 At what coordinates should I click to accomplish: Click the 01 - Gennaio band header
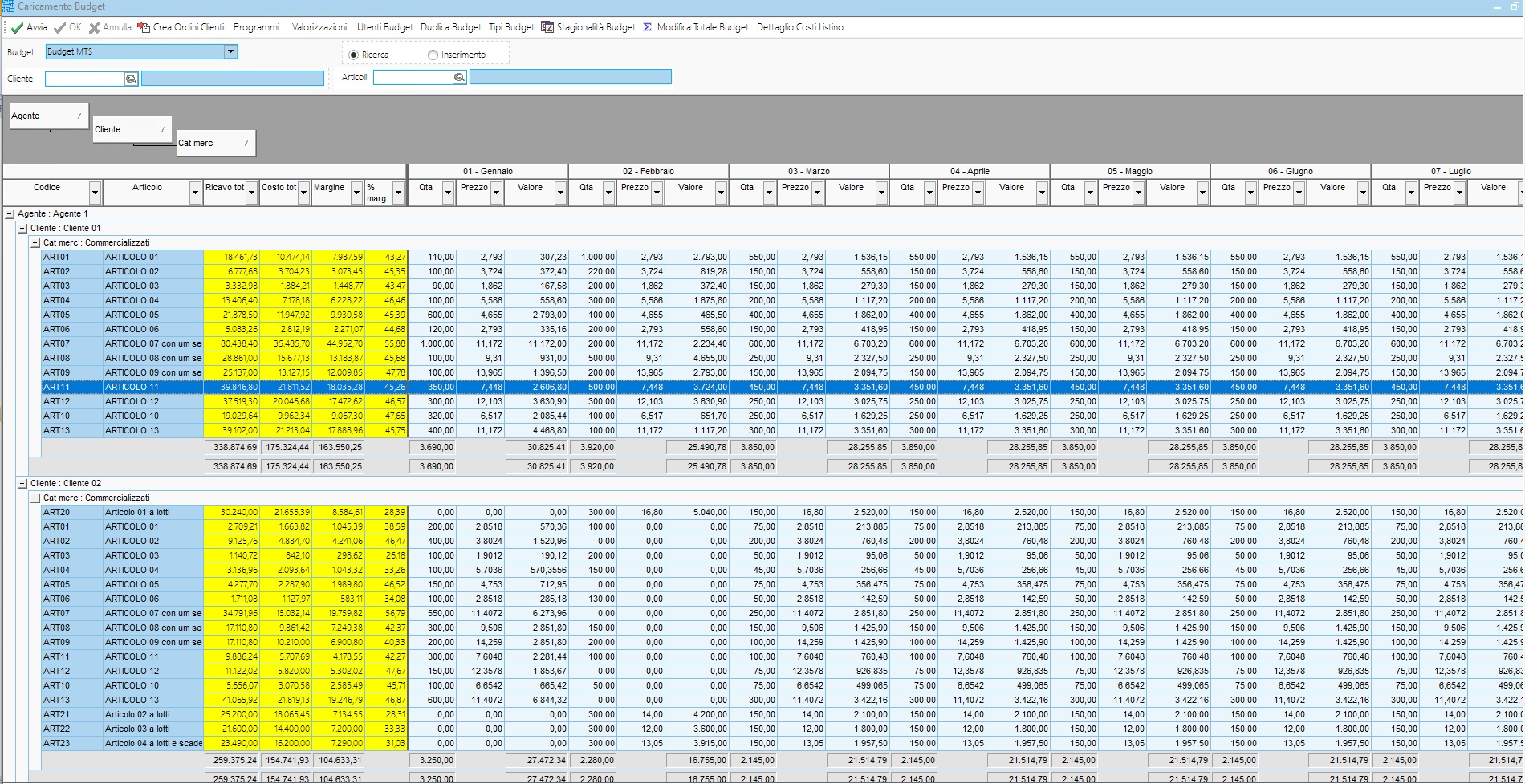tap(488, 171)
